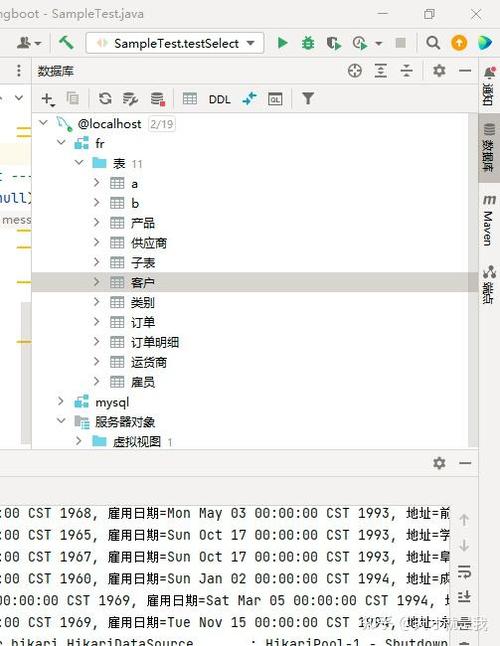
Task: Click the JetBrains toolbox colorful icon
Action: pyautogui.click(x=485, y=43)
